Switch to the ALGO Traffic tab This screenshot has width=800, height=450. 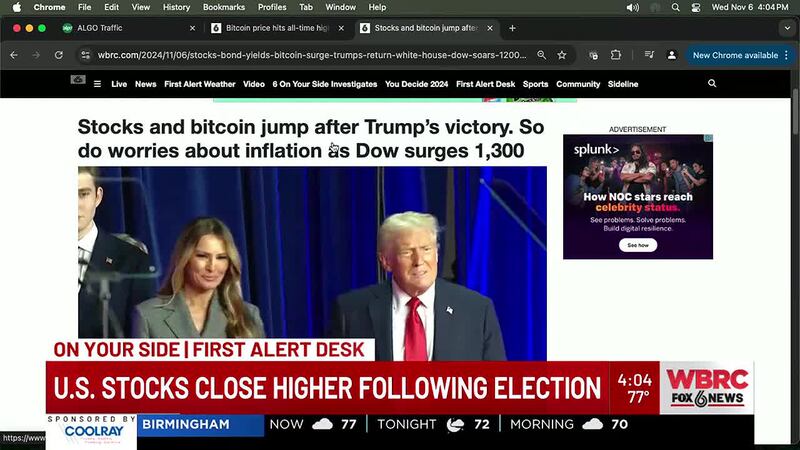[x=128, y=28]
